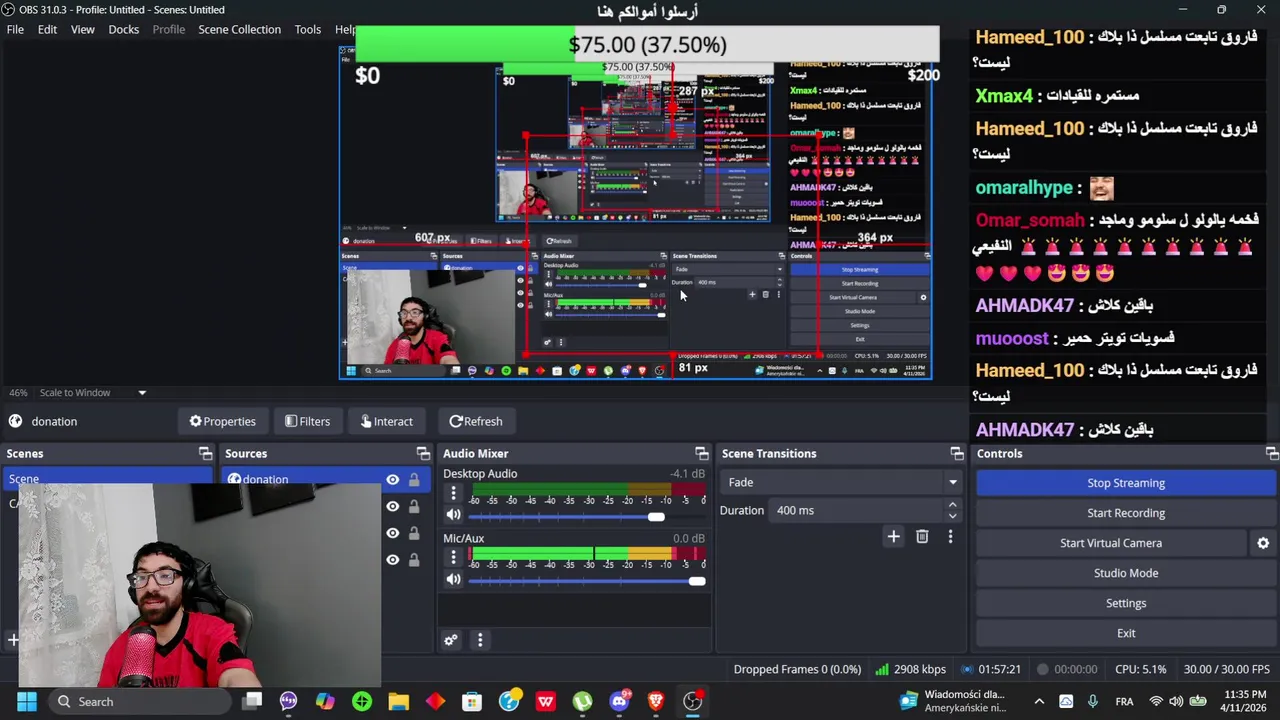Viewport: 1280px width, 720px height.
Task: Open uTorrent from taskbar
Action: pos(582,701)
